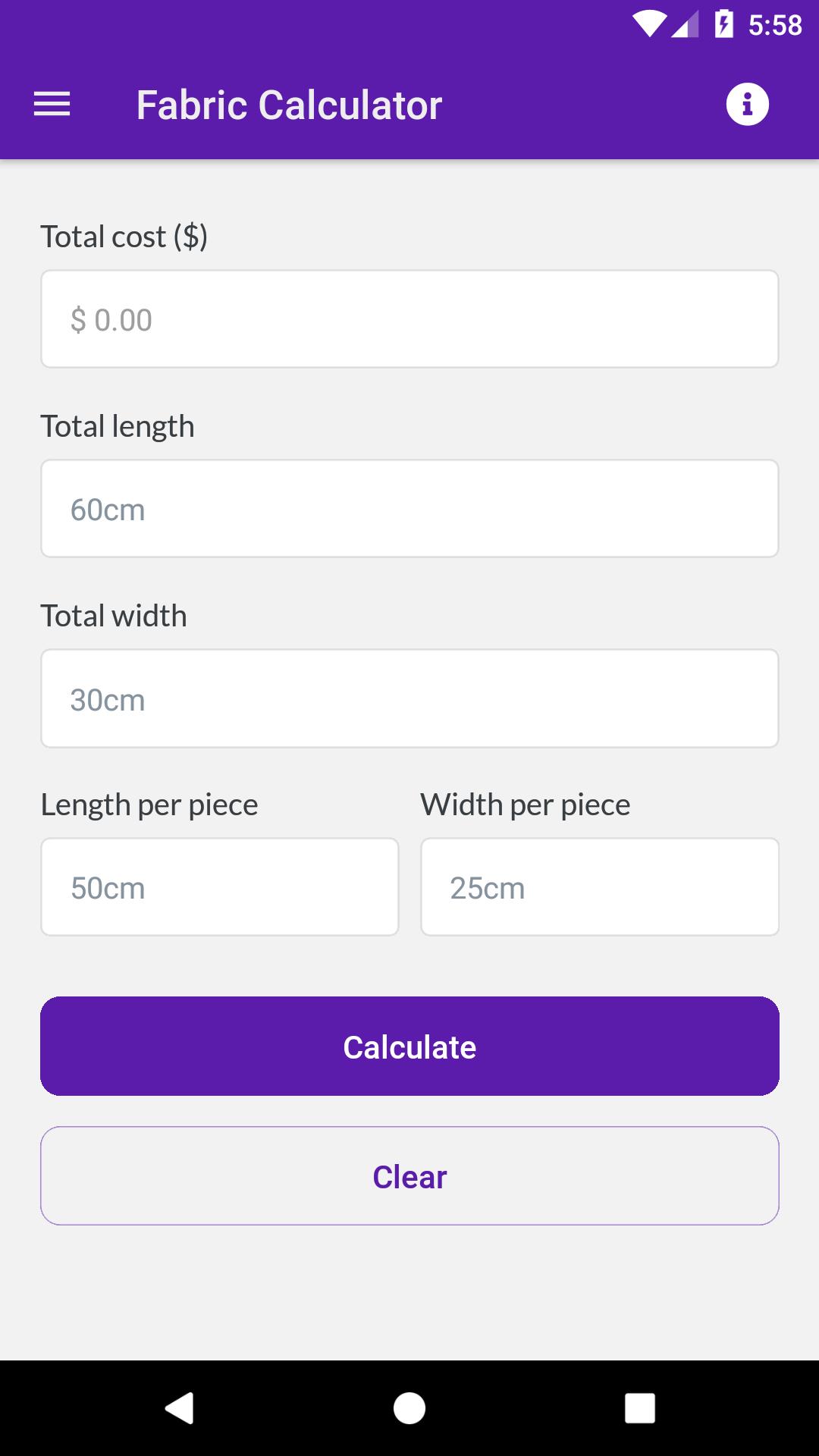This screenshot has height=1456, width=819.
Task: Open recent apps with square button
Action: coord(639,1408)
